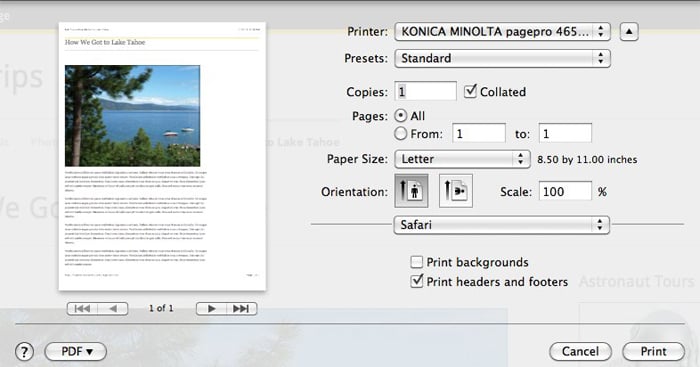Open Paper Size dropdown showing Letter
Viewport: 700px width, 367px height.
point(462,159)
